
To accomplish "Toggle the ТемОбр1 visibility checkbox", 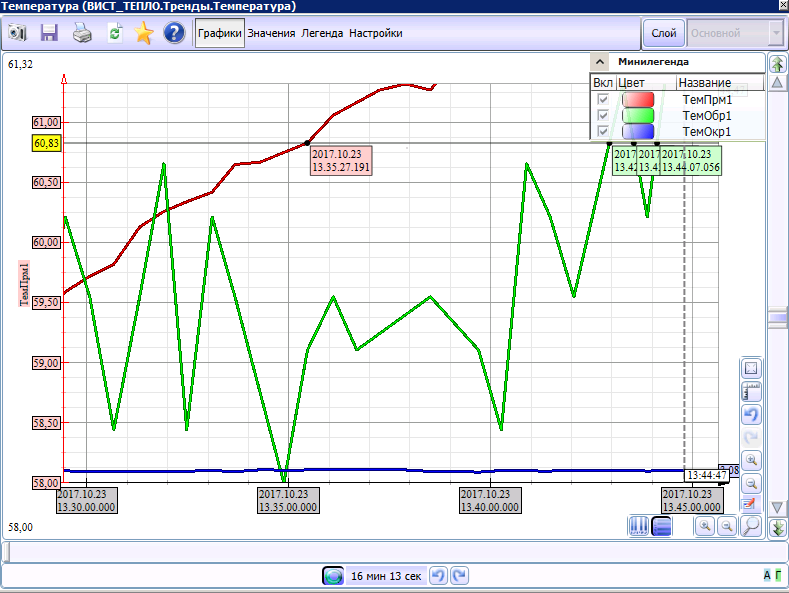I will coord(602,115).
